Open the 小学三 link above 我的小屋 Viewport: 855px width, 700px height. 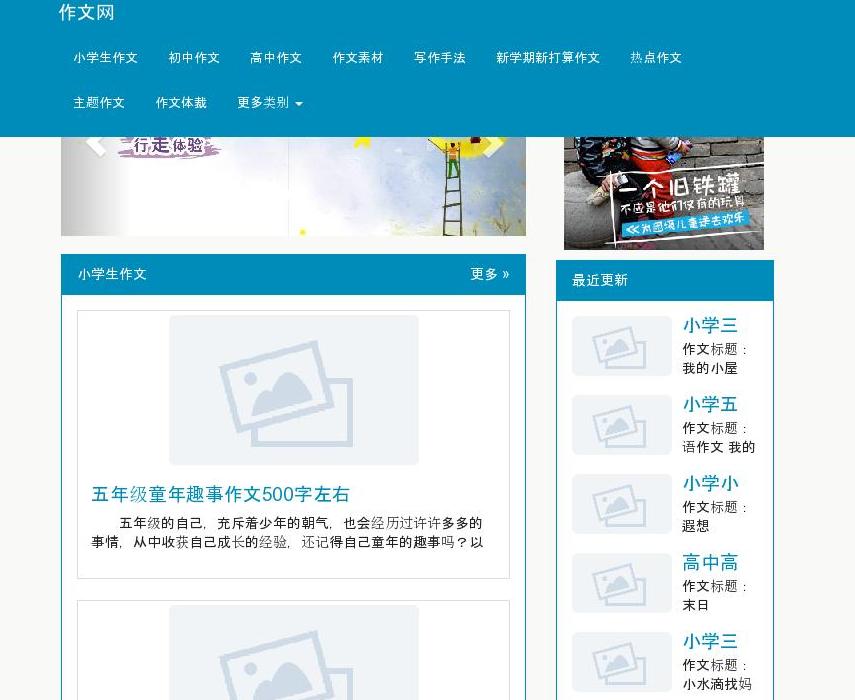point(710,325)
